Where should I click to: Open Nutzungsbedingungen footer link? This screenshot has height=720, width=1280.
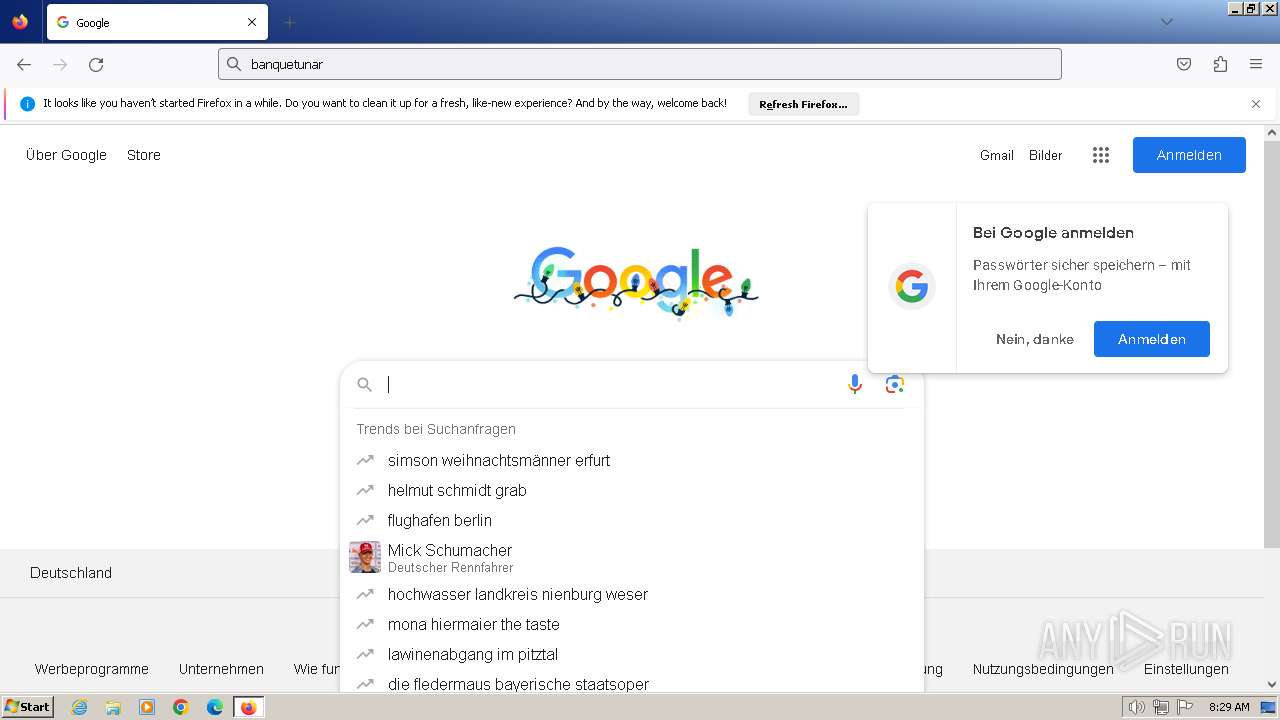tap(1043, 669)
